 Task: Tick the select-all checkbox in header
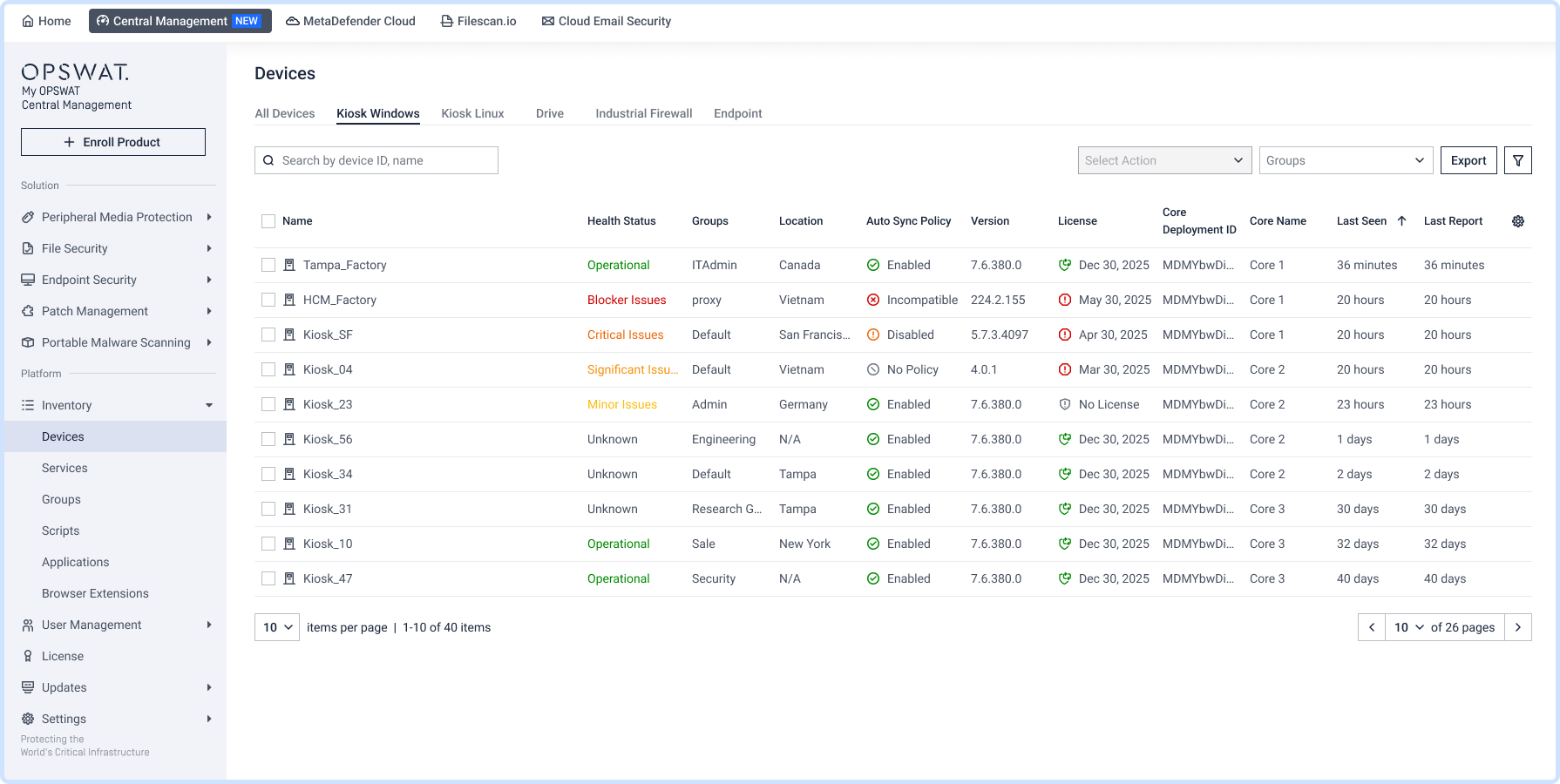click(268, 221)
